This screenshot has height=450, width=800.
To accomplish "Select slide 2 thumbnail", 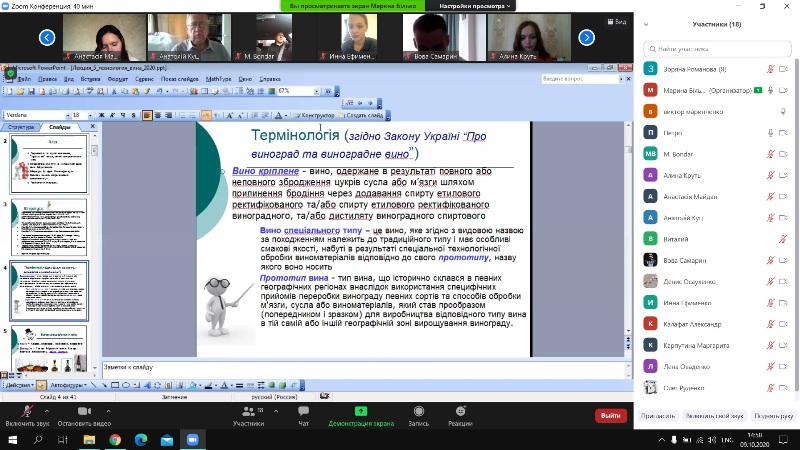I will [x=49, y=164].
